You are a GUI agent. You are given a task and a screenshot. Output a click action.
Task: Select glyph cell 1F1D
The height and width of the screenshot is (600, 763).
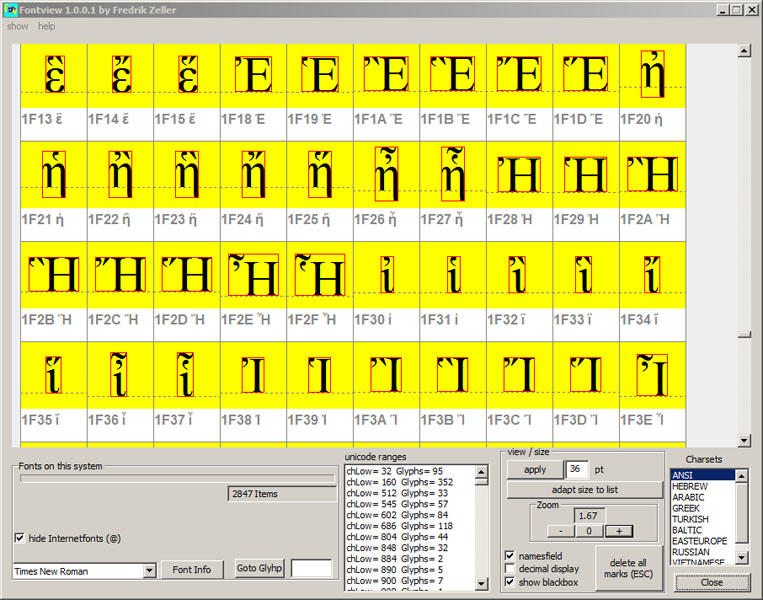pos(585,92)
